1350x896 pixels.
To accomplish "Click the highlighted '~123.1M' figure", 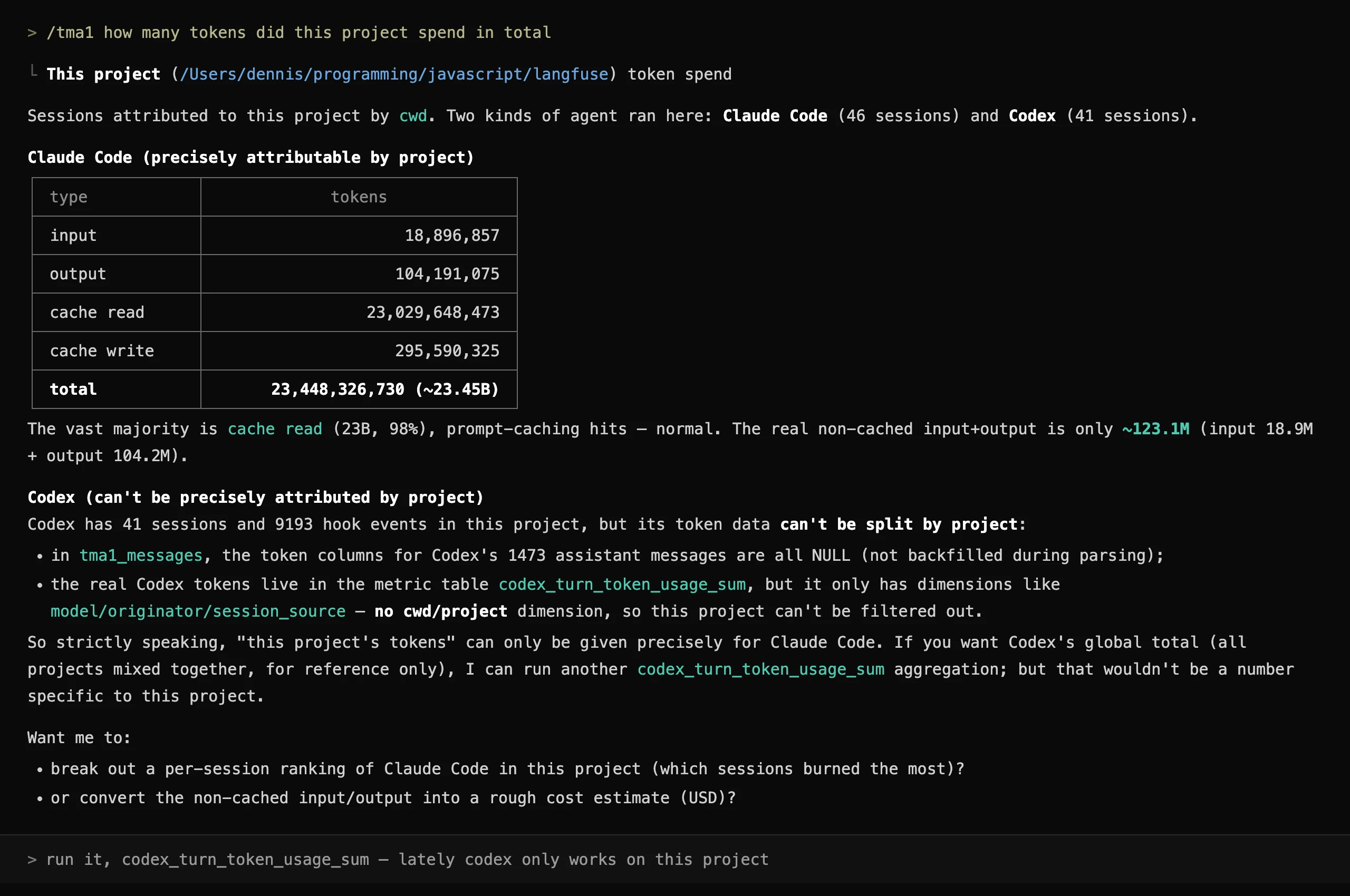I will coord(1155,429).
